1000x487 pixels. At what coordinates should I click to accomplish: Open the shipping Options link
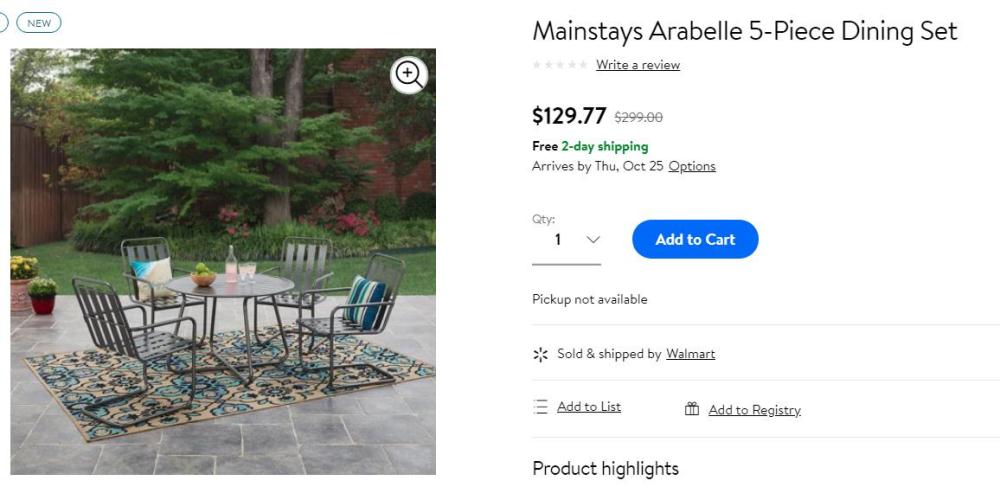[692, 166]
